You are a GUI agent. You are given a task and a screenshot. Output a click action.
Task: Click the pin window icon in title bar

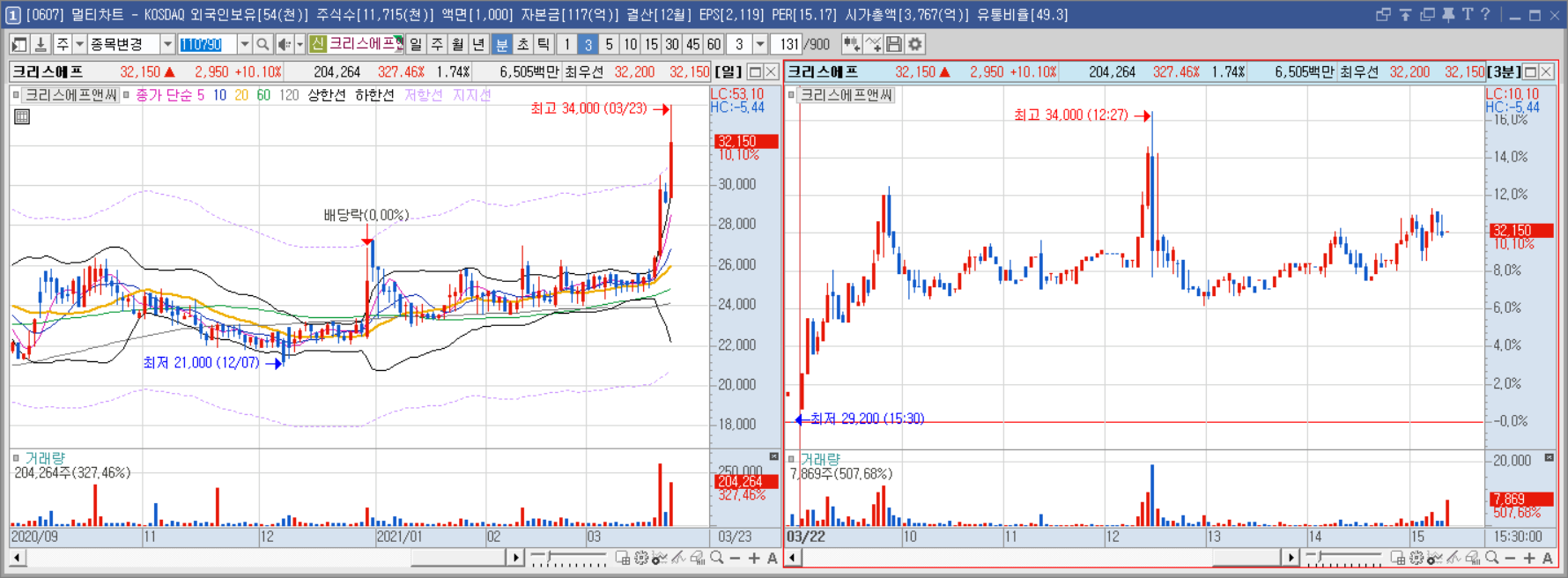coord(1448,14)
